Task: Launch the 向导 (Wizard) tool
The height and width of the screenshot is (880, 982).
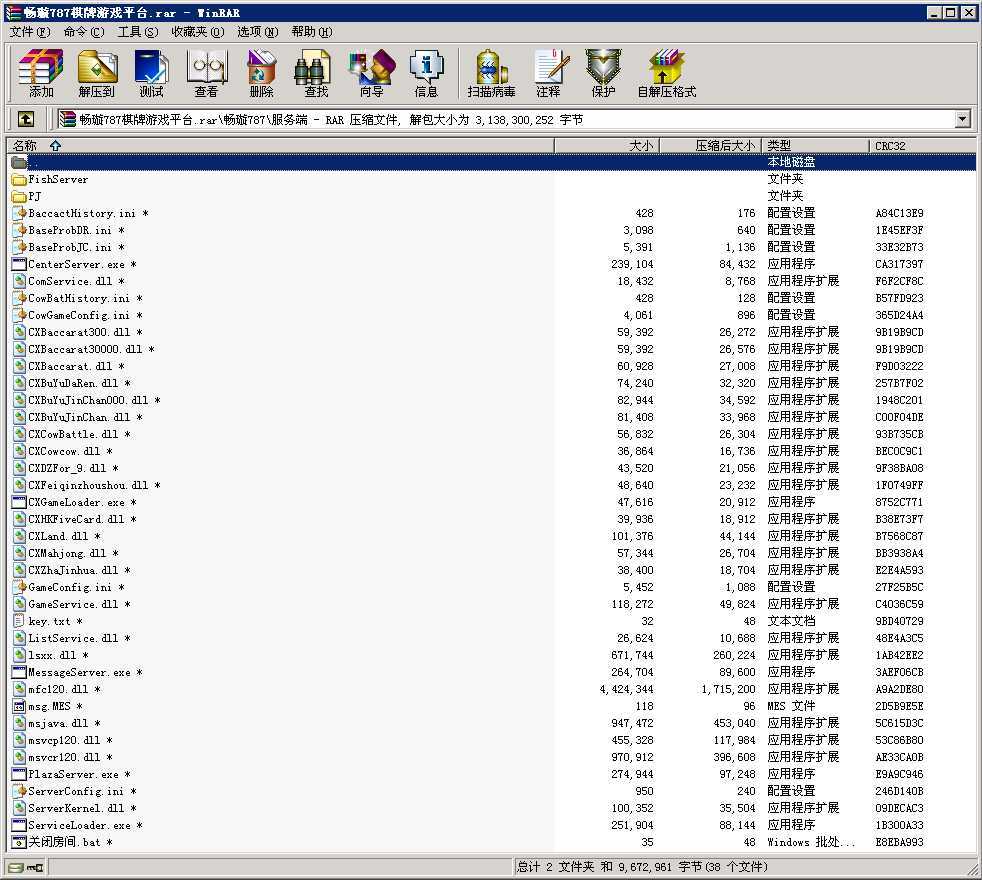Action: [x=371, y=74]
